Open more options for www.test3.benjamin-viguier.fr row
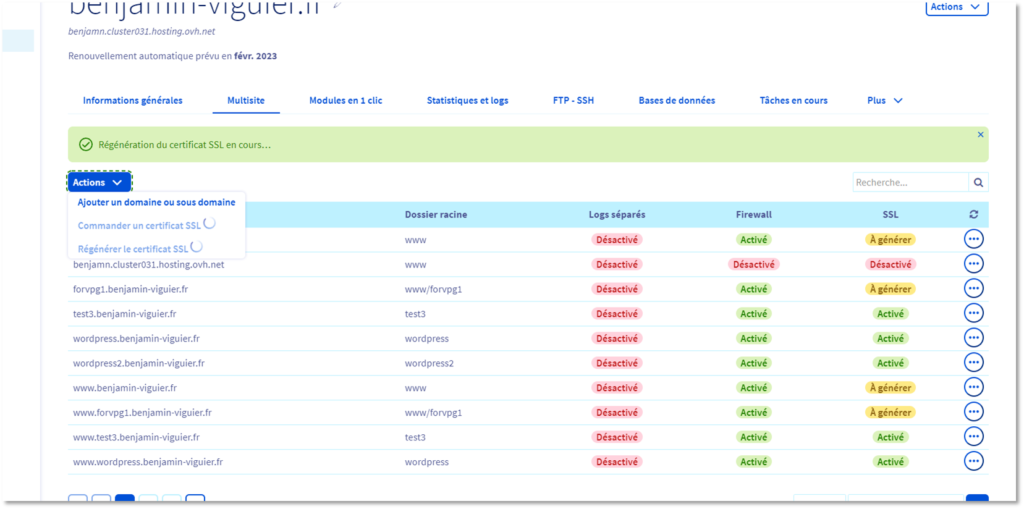The height and width of the screenshot is (509, 1024). pyautogui.click(x=974, y=437)
